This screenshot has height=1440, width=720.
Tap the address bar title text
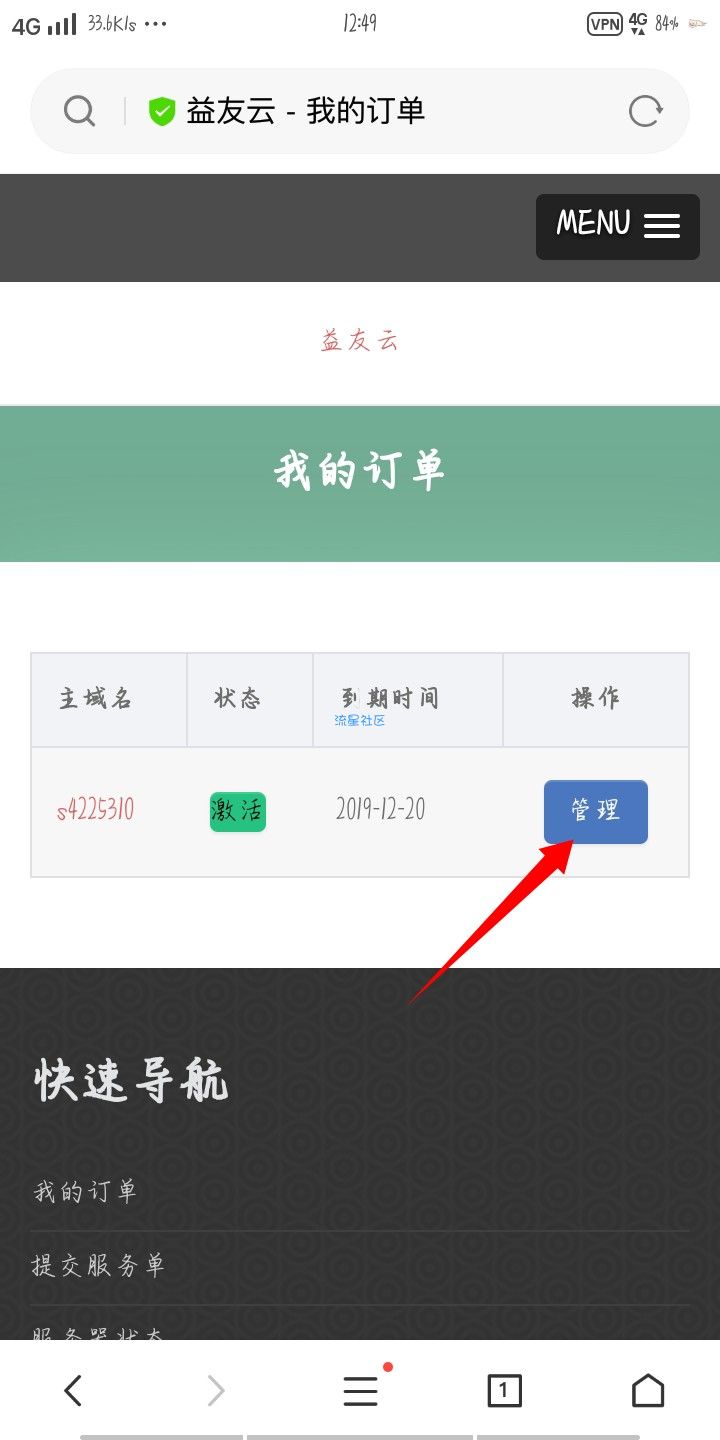[x=306, y=111]
